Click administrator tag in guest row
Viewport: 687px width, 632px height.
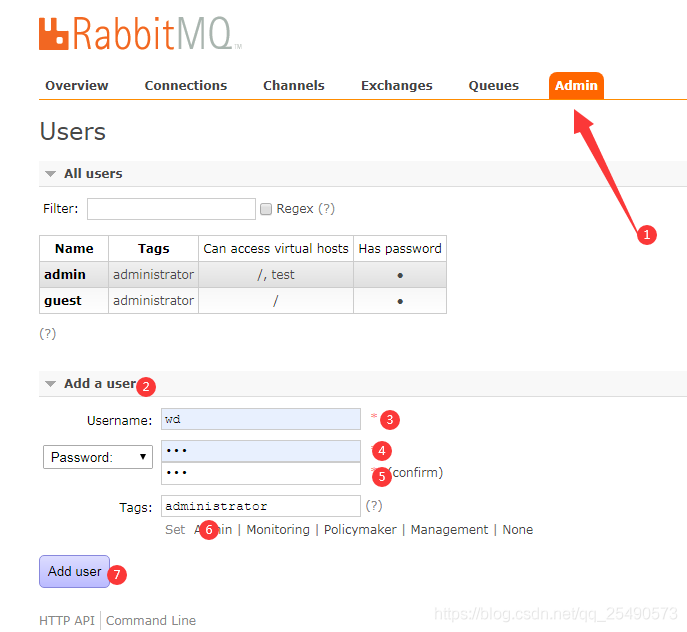tap(153, 301)
